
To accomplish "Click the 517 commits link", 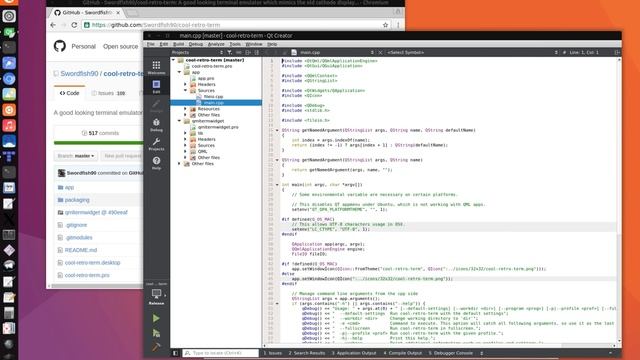I will 100,133.
